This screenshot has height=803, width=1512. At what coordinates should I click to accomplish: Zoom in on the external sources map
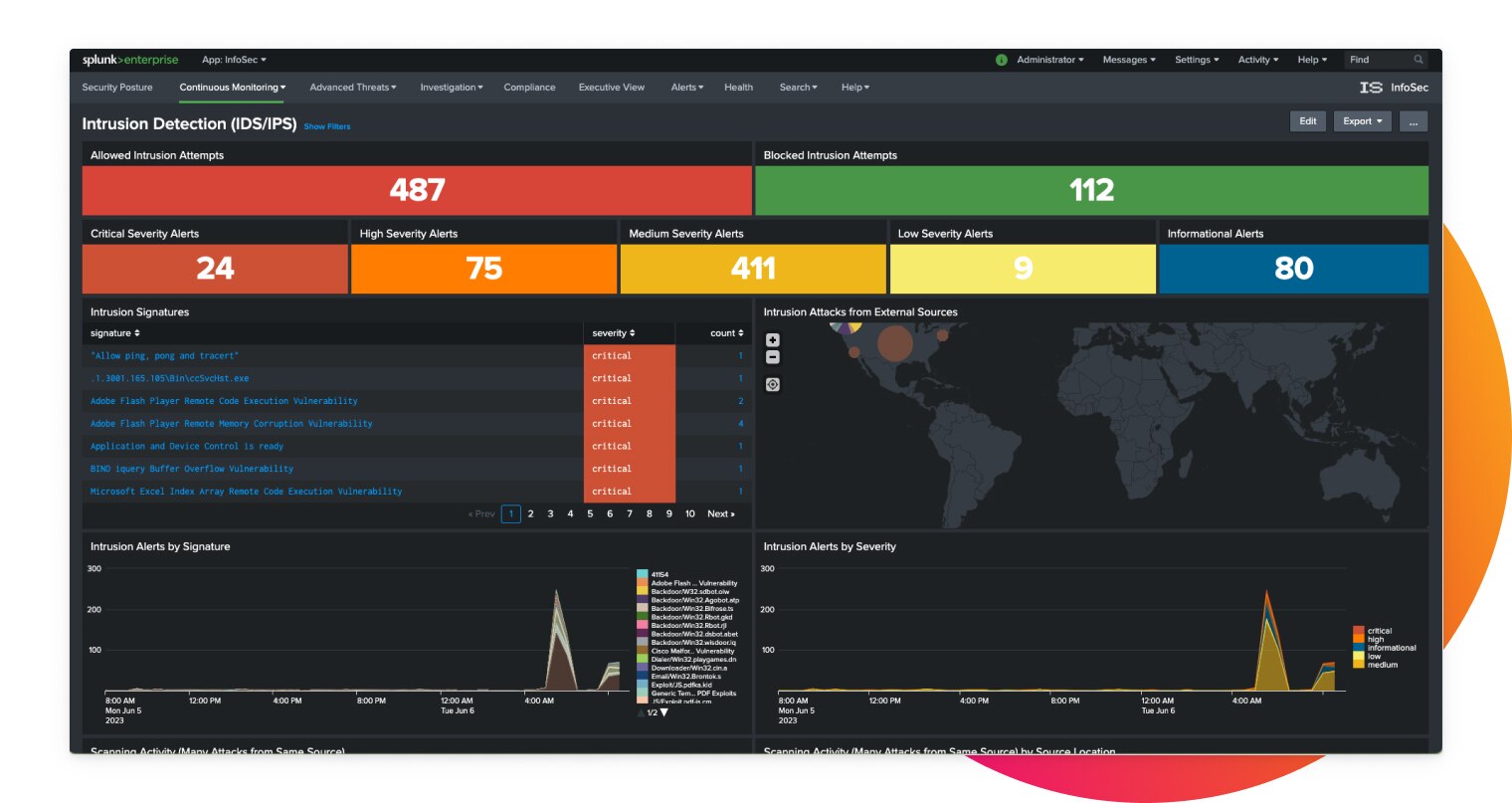(x=772, y=339)
